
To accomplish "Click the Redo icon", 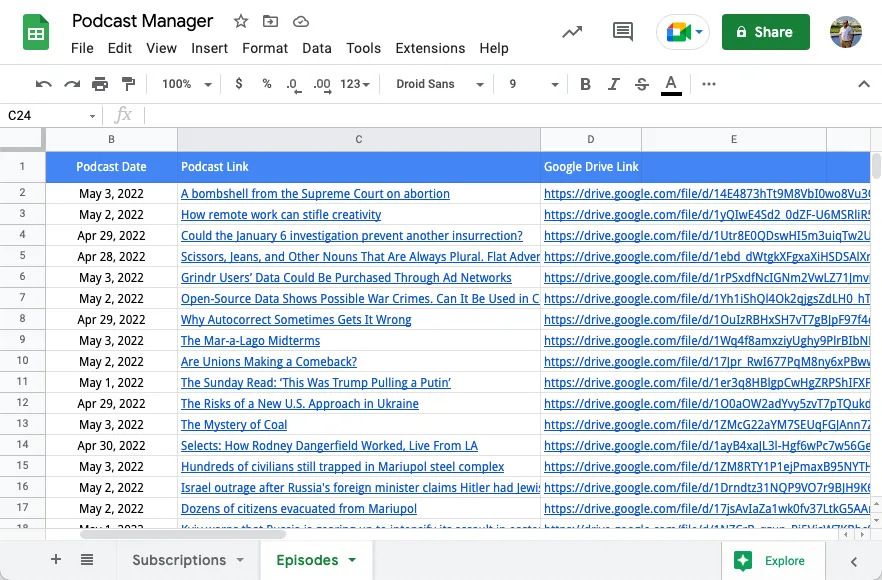I will [71, 84].
